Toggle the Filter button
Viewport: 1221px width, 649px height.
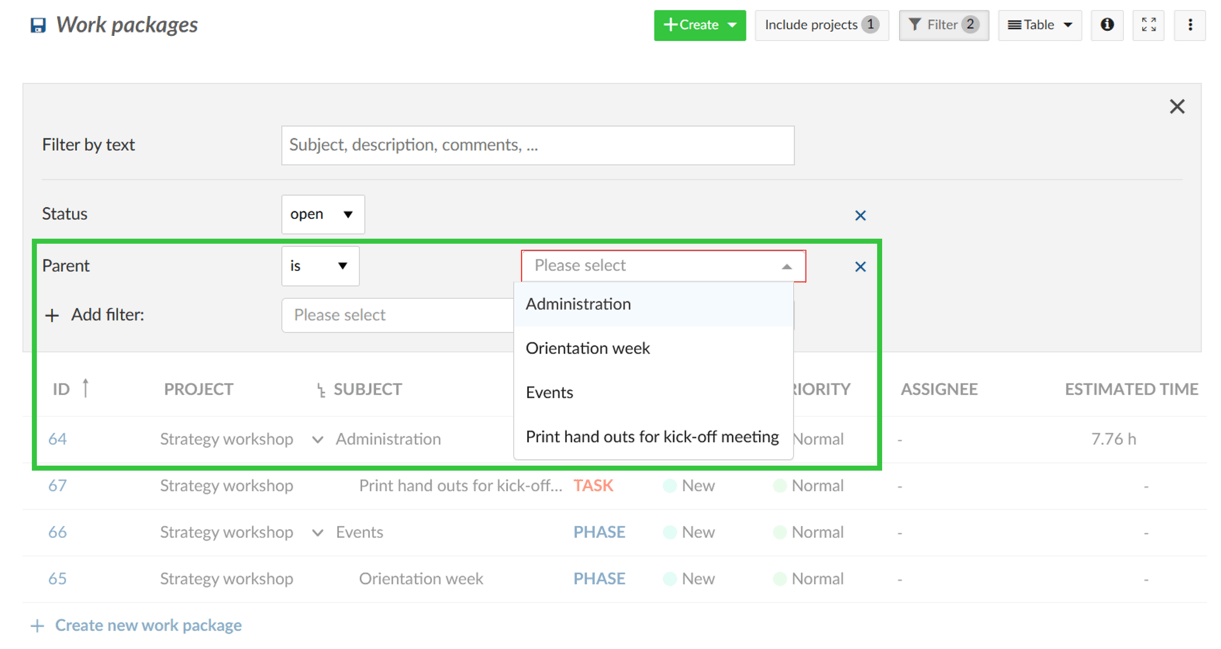943,25
